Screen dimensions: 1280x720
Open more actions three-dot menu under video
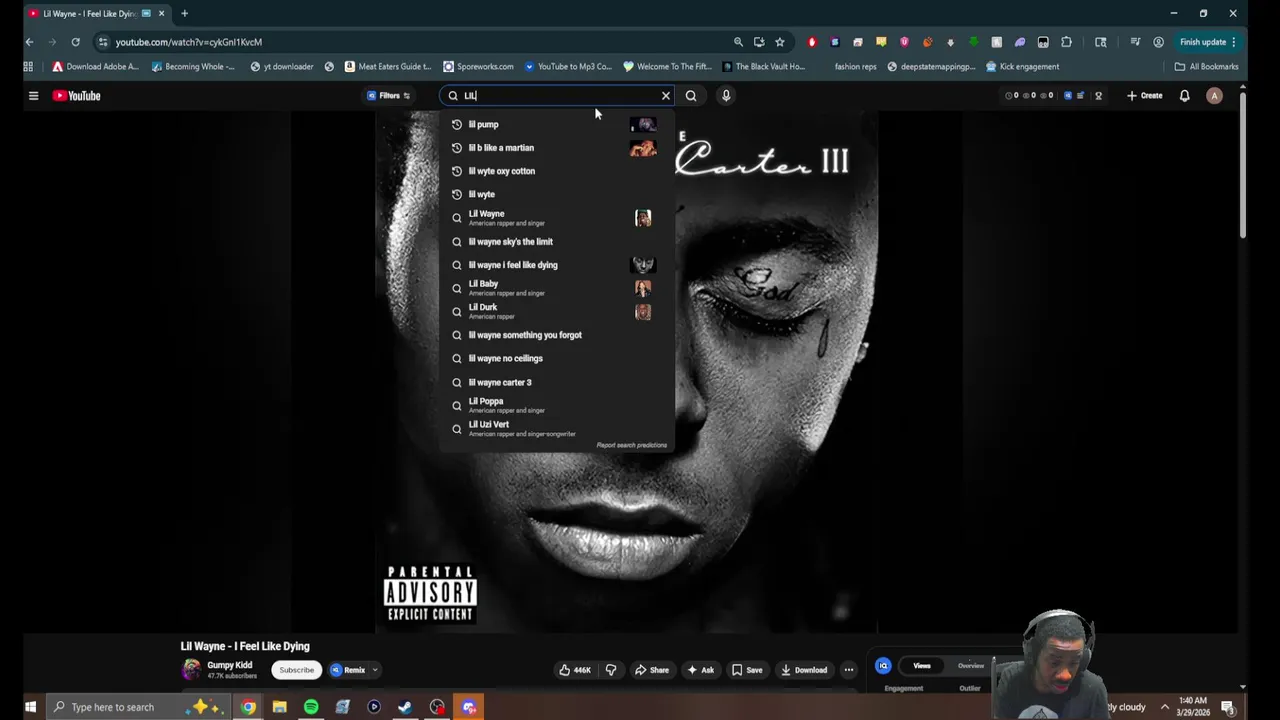(x=849, y=670)
